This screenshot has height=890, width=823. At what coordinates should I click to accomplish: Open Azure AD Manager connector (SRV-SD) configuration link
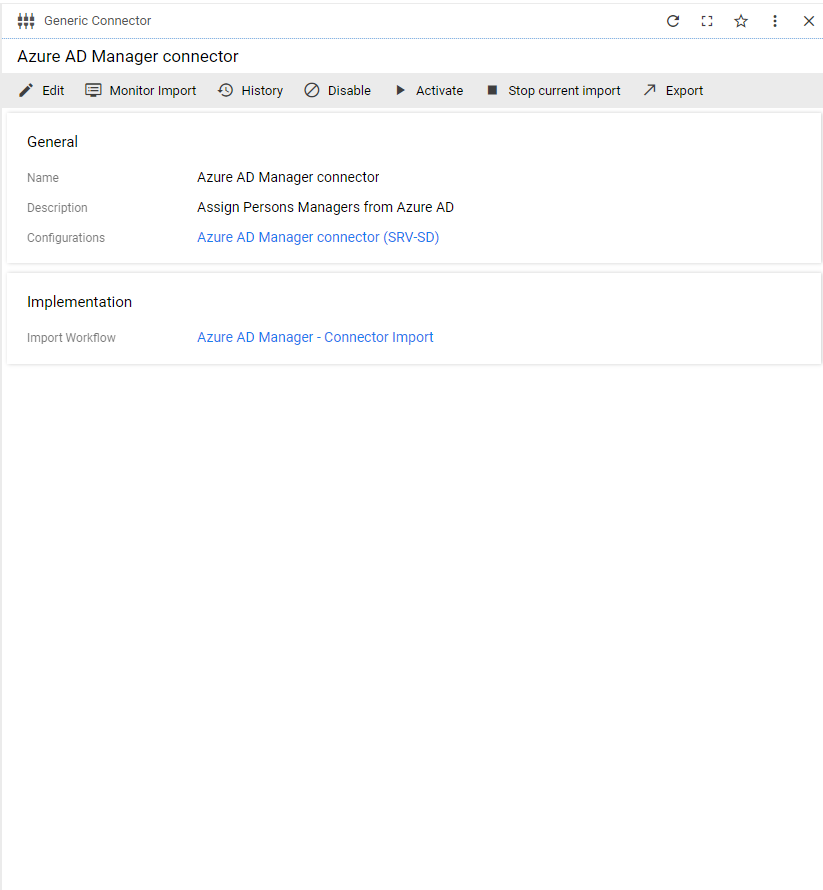(318, 238)
